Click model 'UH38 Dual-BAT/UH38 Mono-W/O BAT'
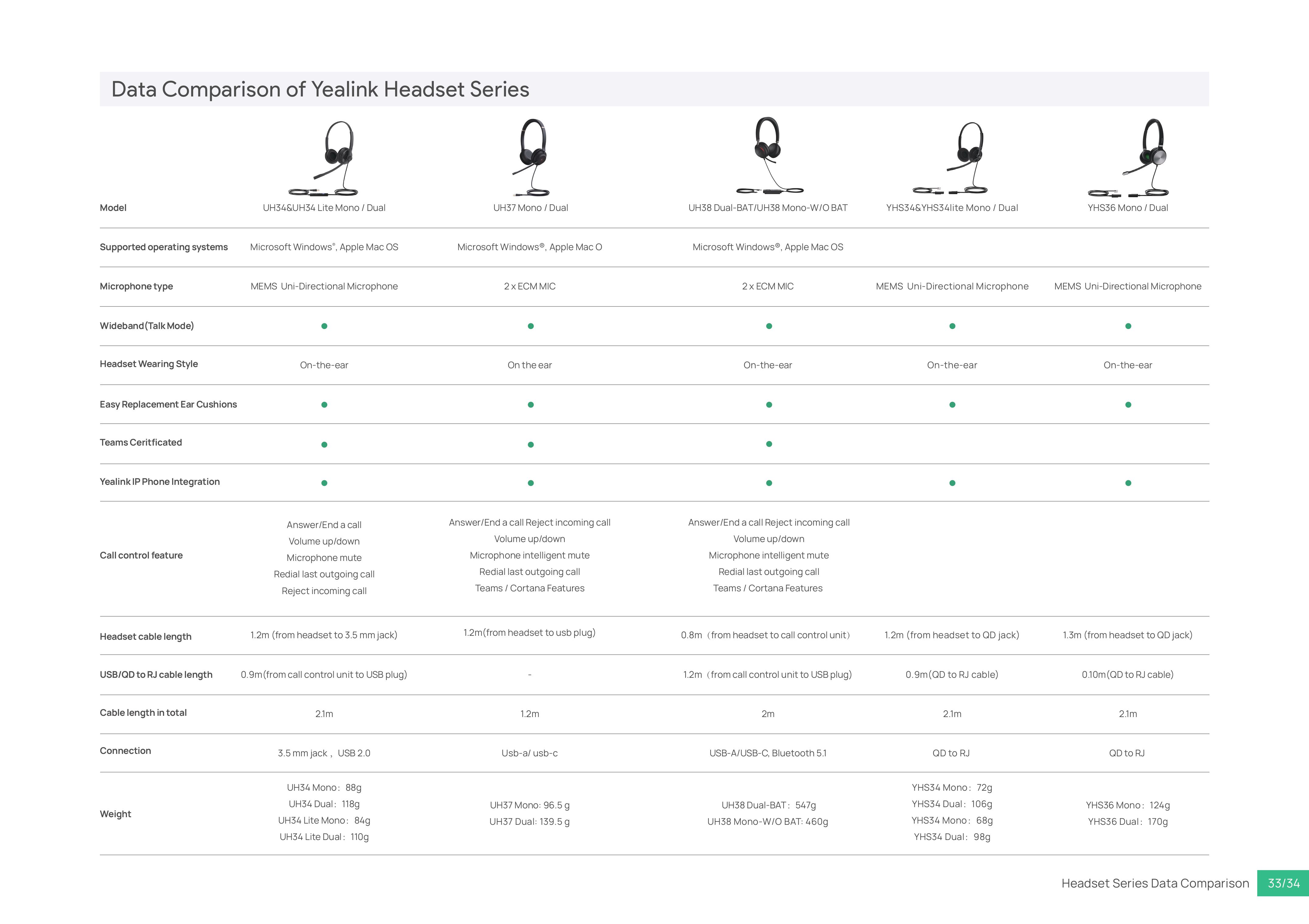This screenshot has height=924, width=1309. tap(768, 208)
